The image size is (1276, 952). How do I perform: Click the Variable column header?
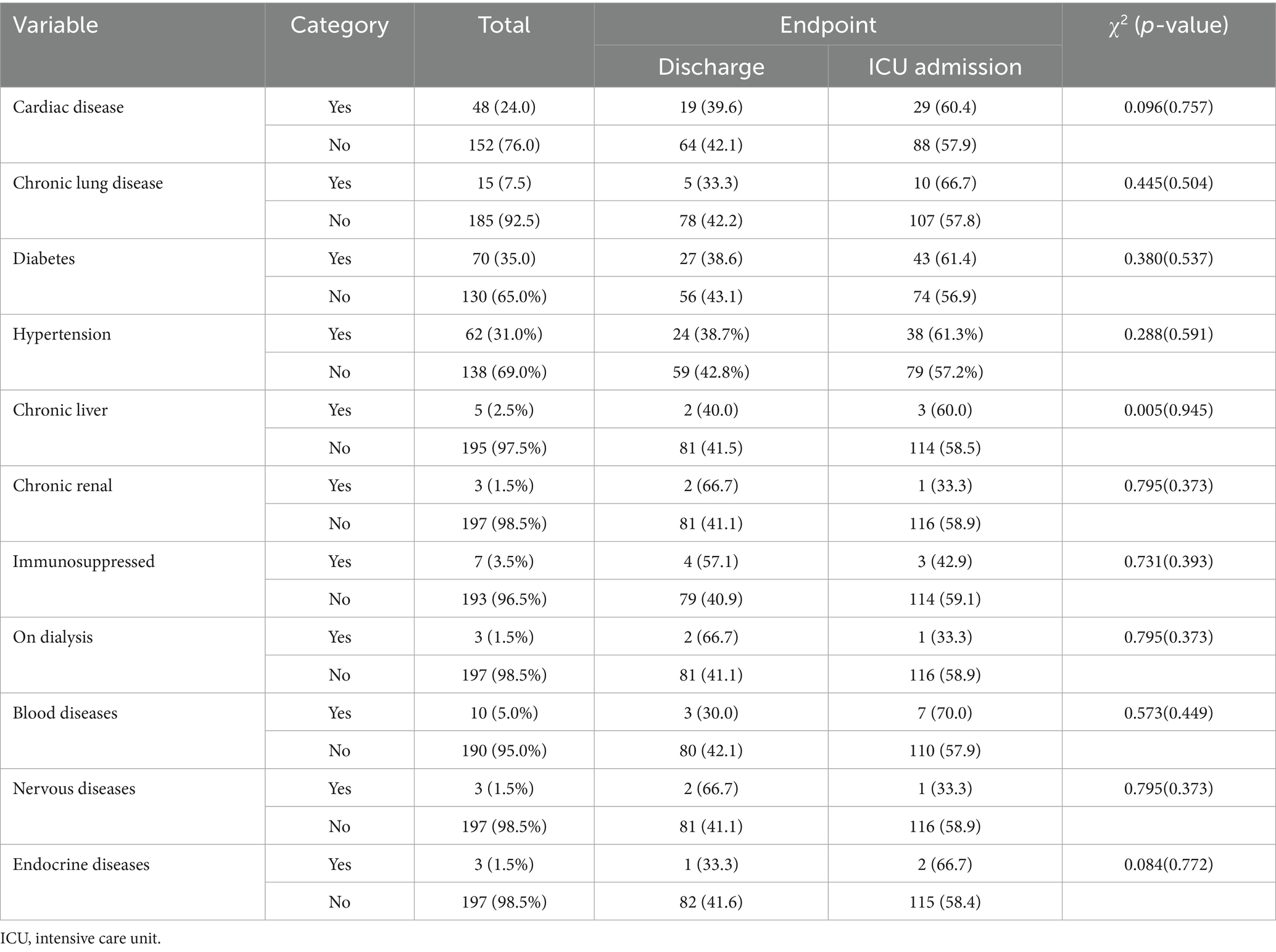point(56,25)
